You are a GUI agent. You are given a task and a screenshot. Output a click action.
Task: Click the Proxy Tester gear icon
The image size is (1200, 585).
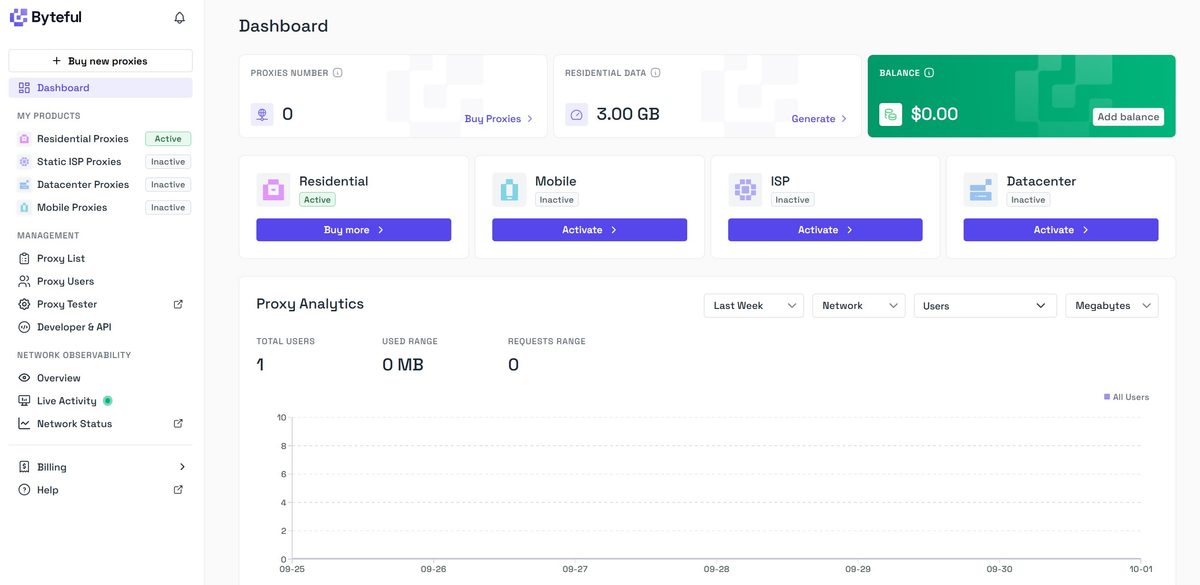coord(25,304)
